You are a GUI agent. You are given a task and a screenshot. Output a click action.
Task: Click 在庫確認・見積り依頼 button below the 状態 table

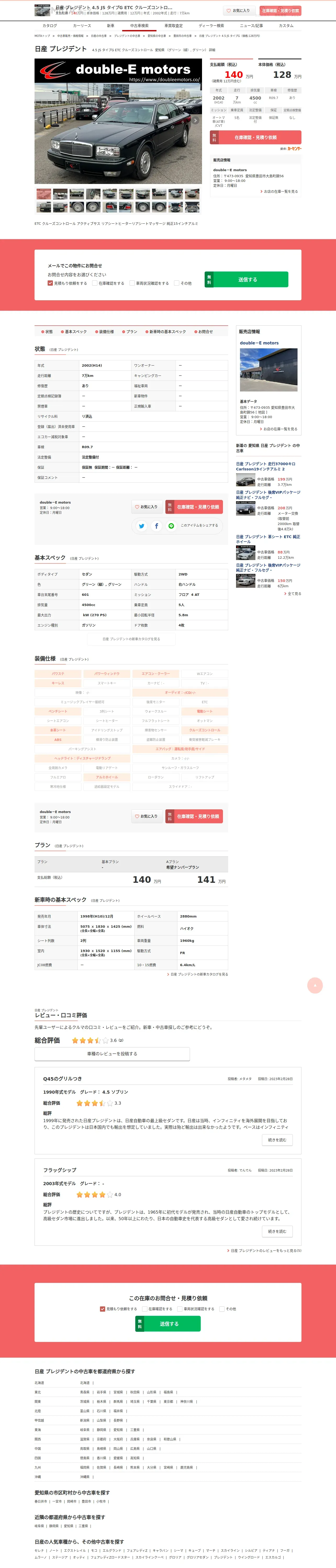(x=194, y=506)
